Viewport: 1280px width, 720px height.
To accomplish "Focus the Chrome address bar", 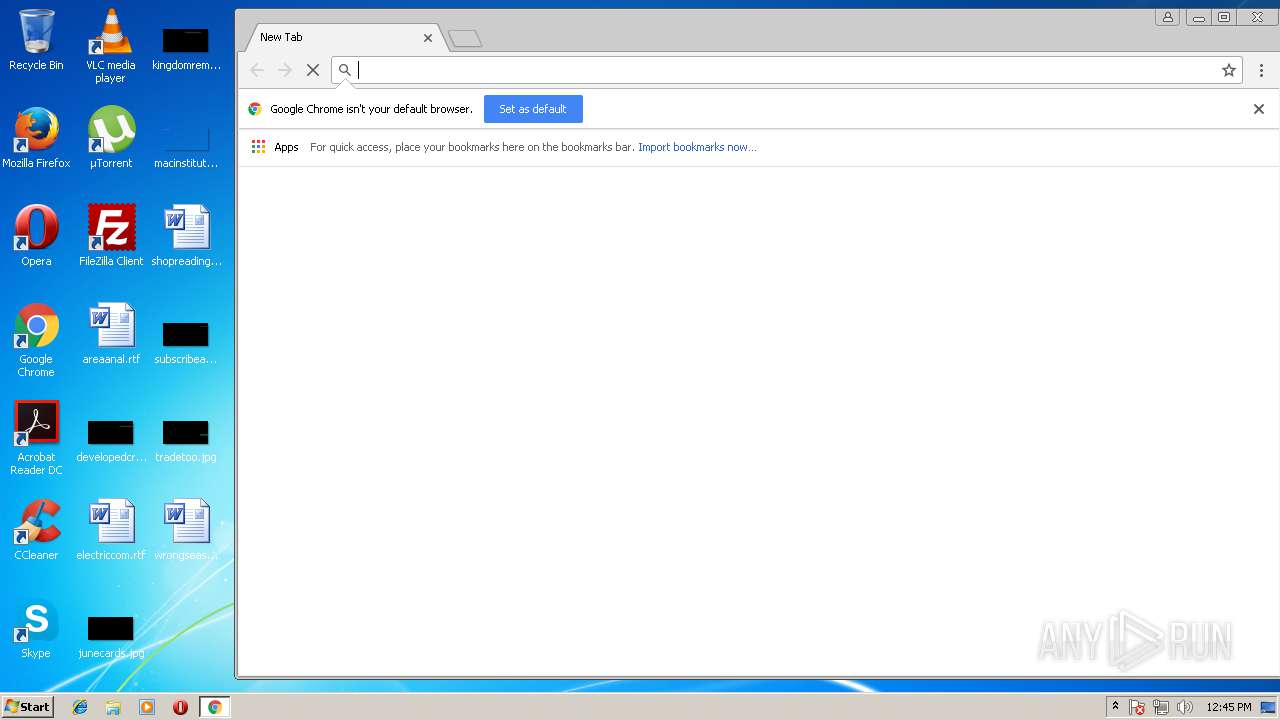I will 786,70.
